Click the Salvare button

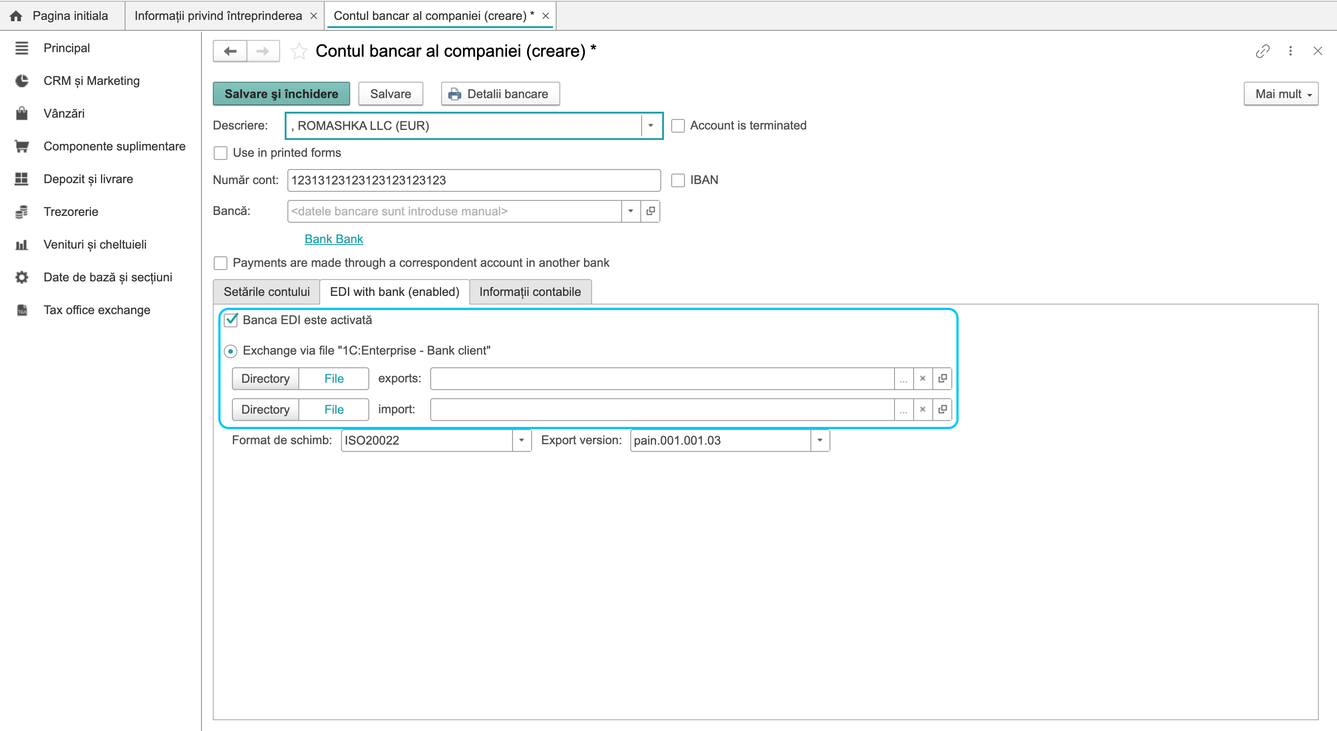point(391,94)
